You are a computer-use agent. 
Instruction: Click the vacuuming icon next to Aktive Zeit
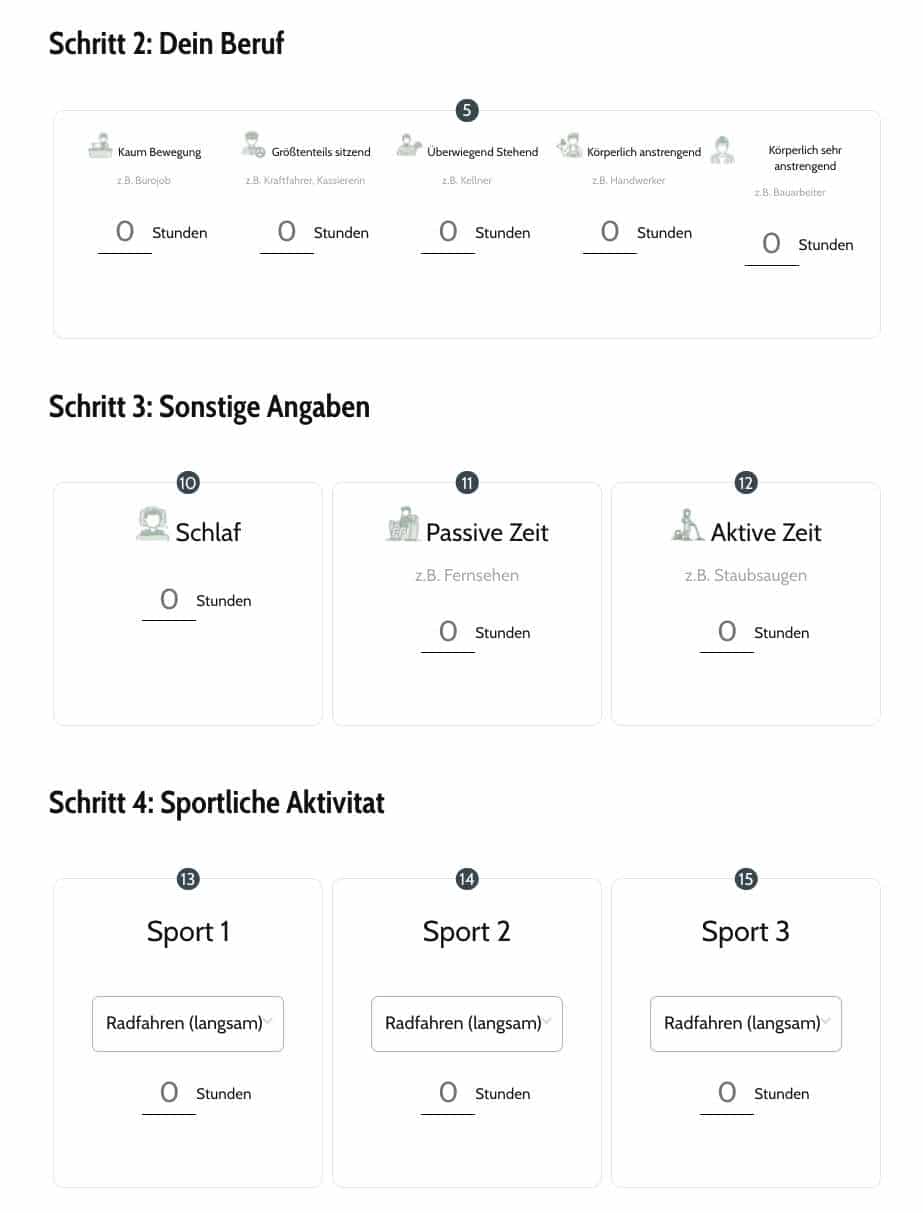tap(687, 524)
